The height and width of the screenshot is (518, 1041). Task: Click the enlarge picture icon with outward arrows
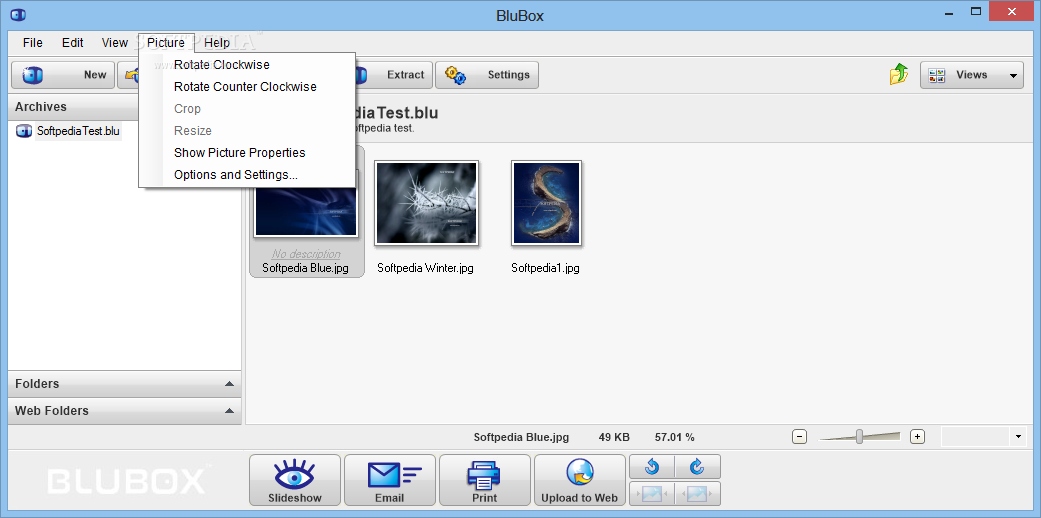point(697,493)
